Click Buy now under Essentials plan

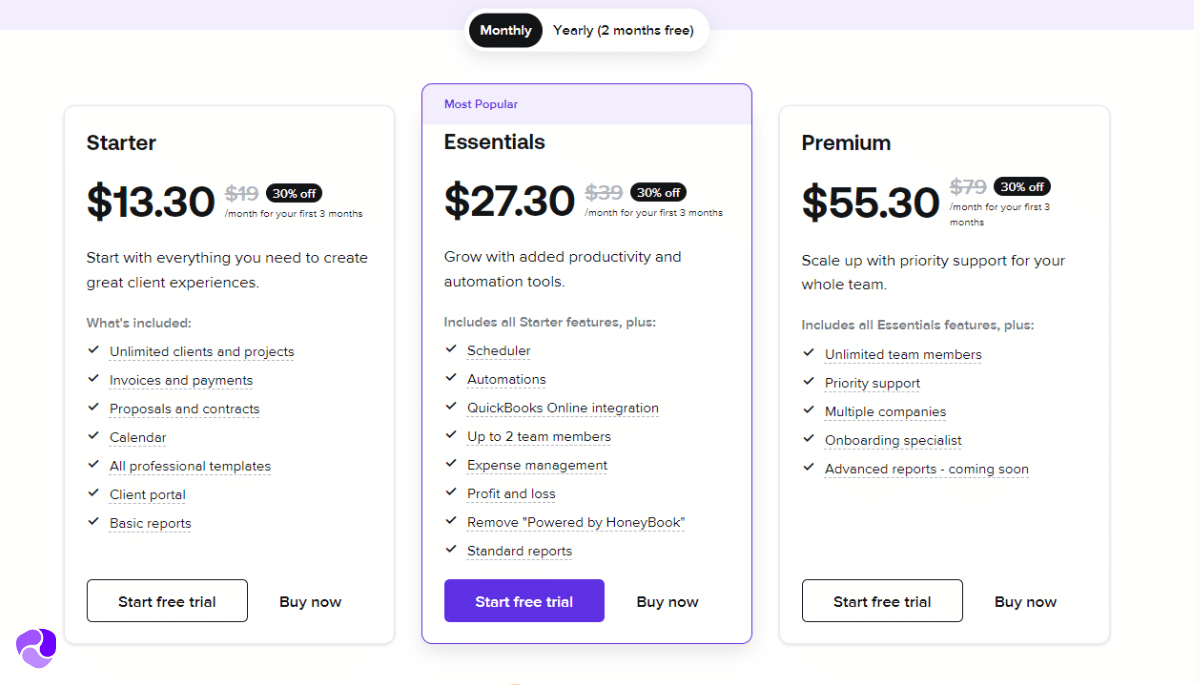click(x=667, y=602)
